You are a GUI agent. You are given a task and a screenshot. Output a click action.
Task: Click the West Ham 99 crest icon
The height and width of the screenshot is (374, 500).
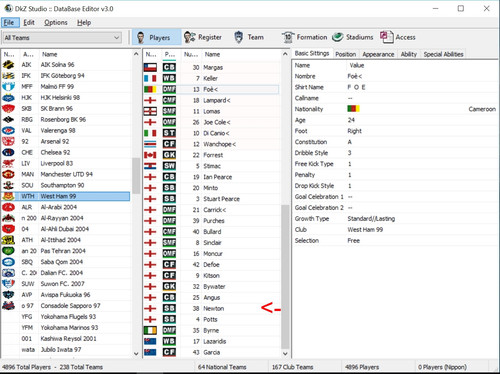coord(8,196)
